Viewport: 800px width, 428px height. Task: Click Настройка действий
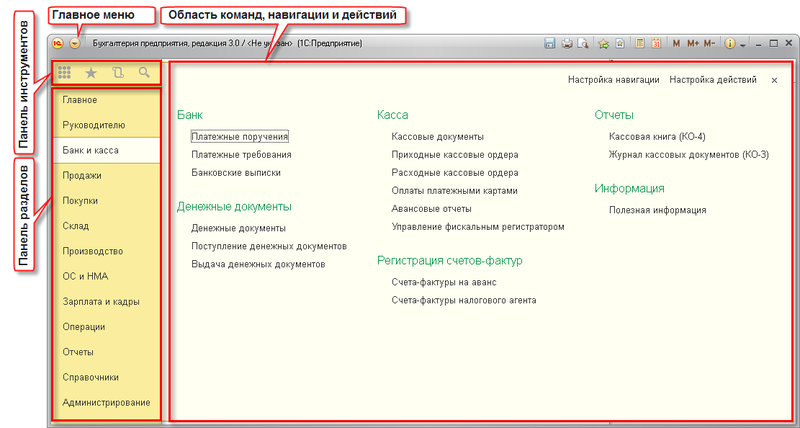[x=713, y=79]
